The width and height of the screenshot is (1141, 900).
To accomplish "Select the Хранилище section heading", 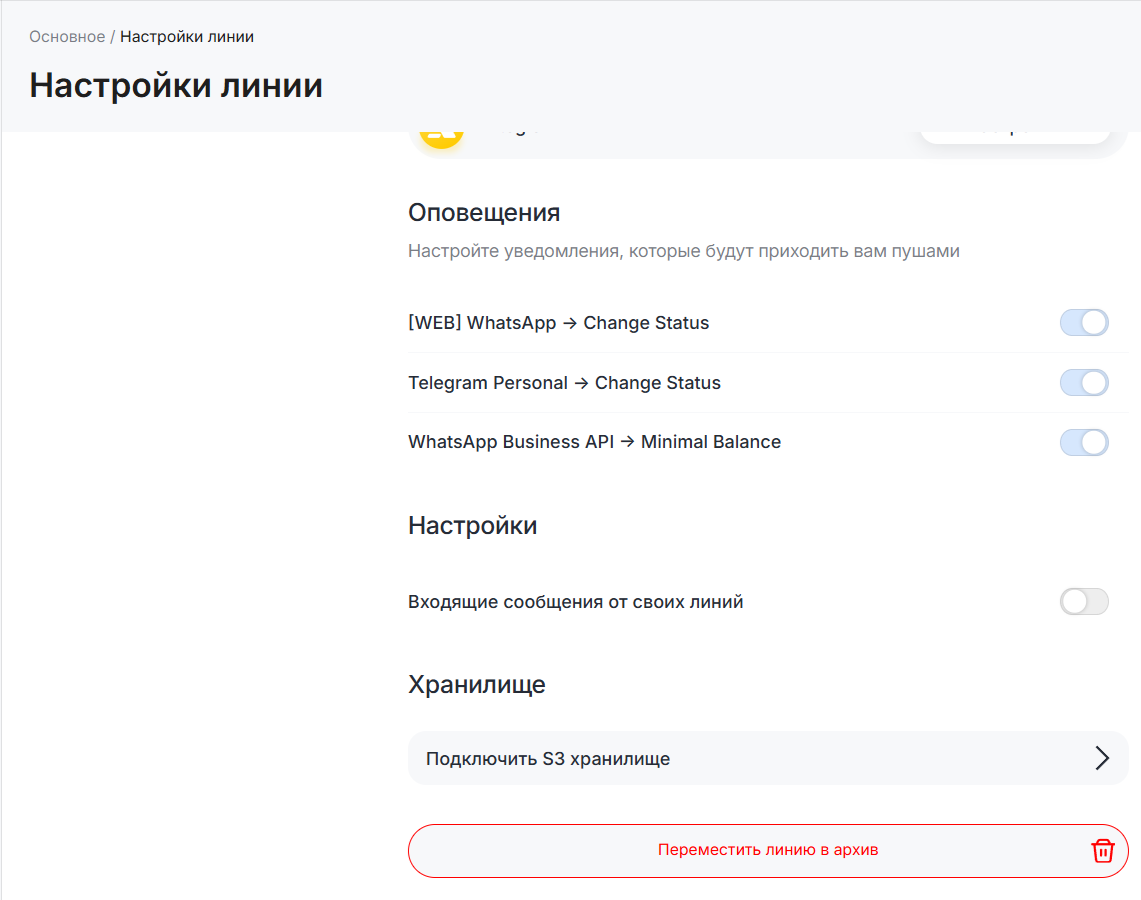I will [476, 685].
